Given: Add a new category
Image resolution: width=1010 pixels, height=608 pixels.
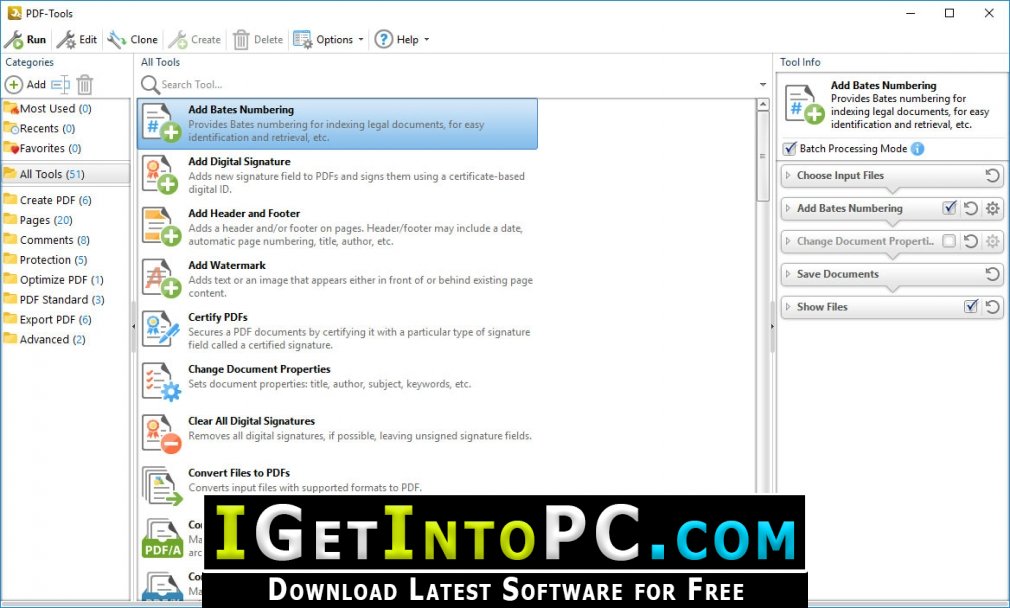Looking at the screenshot, I should coord(26,84).
